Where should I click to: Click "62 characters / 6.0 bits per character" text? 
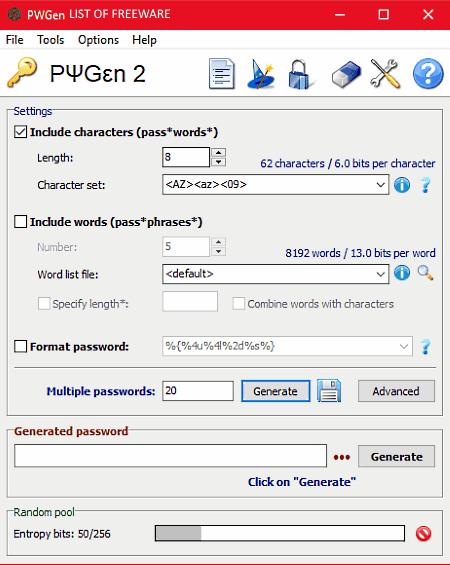coord(348,164)
